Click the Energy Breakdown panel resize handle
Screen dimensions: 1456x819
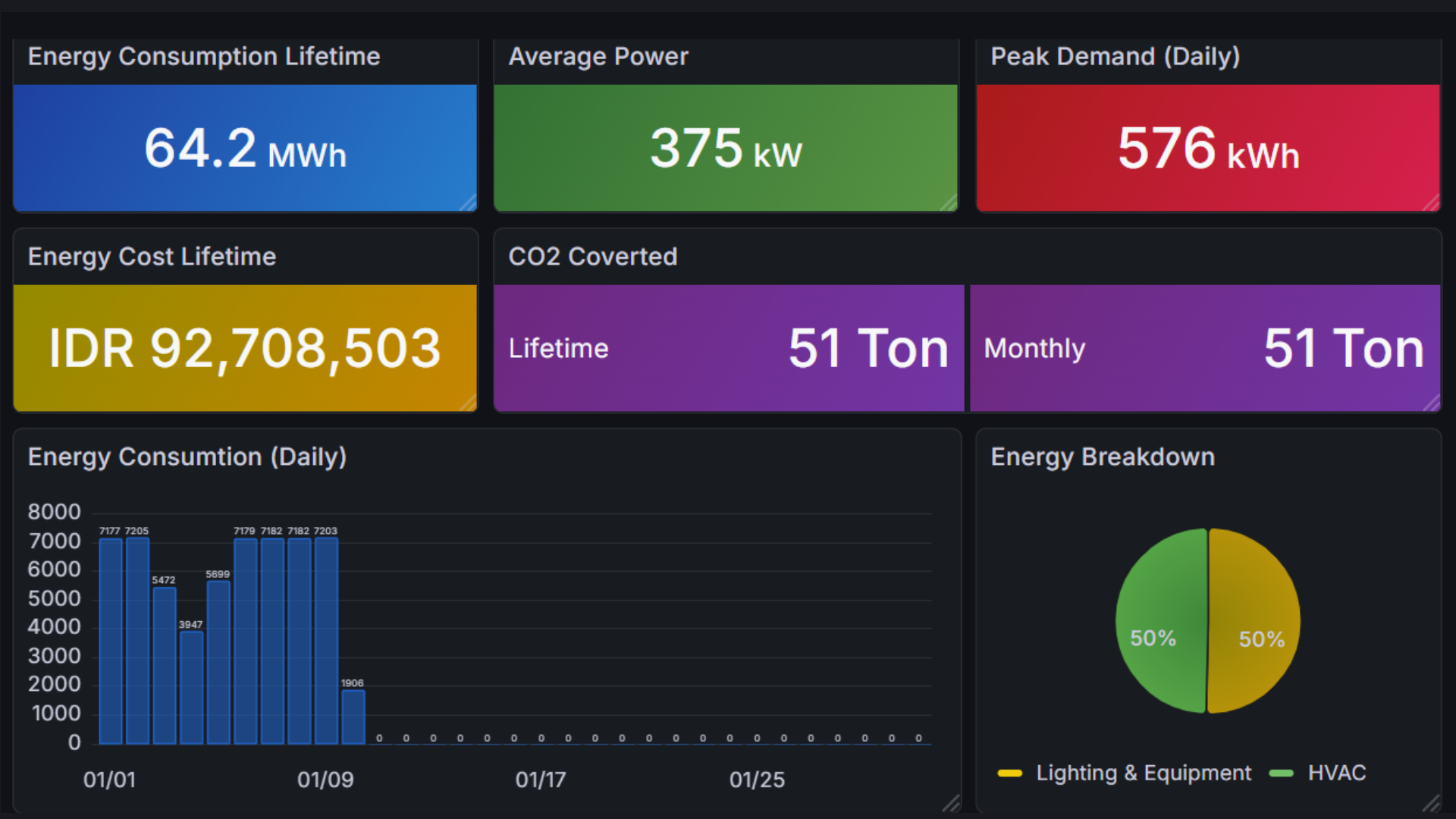click(x=1432, y=803)
